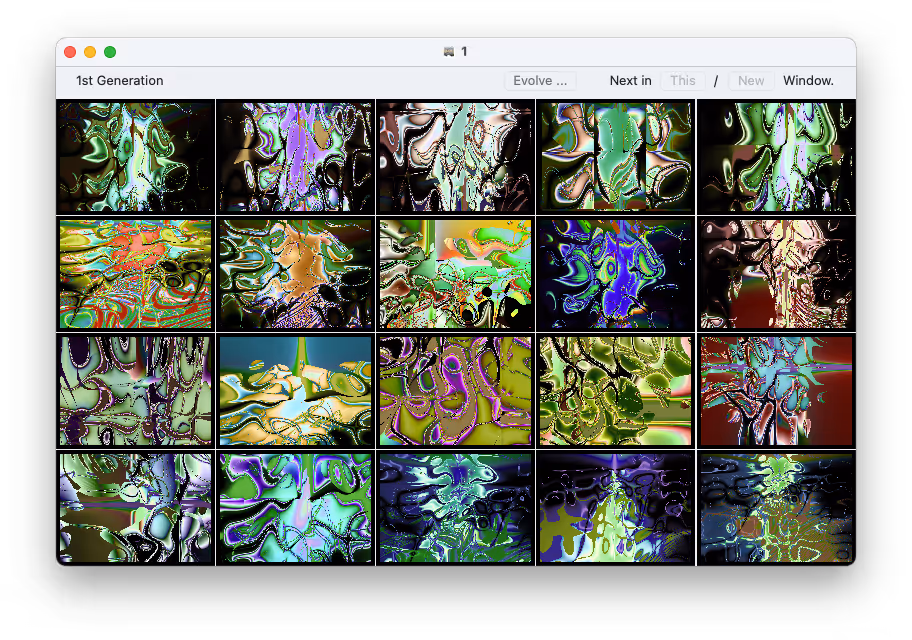Click the Evolve ... button
The width and height of the screenshot is (912, 640).
[540, 81]
